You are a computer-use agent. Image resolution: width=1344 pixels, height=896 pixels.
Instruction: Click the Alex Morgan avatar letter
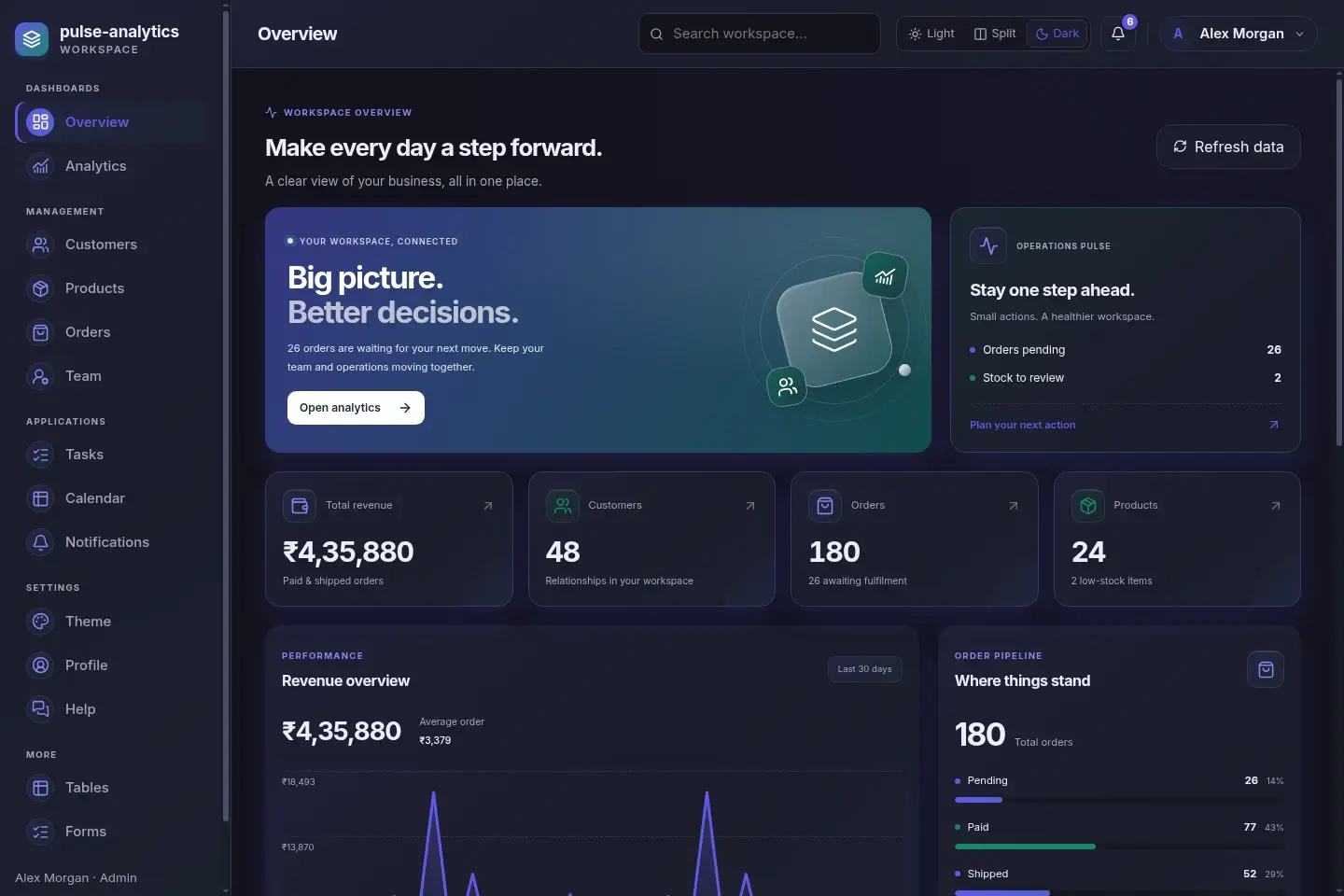coord(1178,34)
